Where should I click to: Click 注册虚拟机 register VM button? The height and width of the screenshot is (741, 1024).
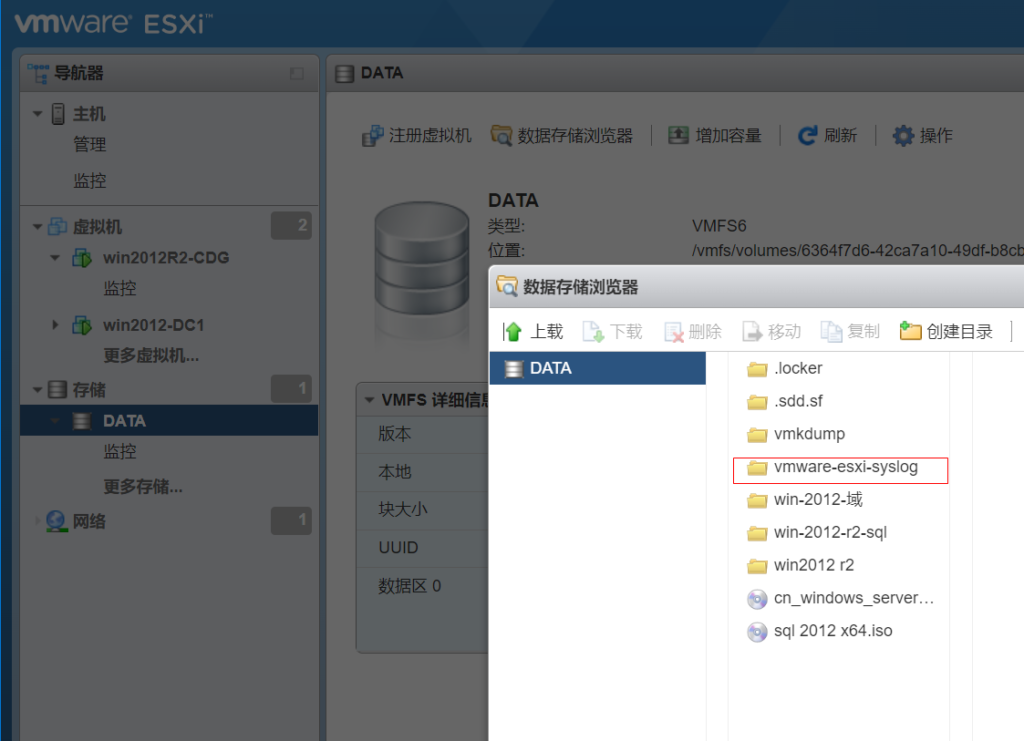417,135
